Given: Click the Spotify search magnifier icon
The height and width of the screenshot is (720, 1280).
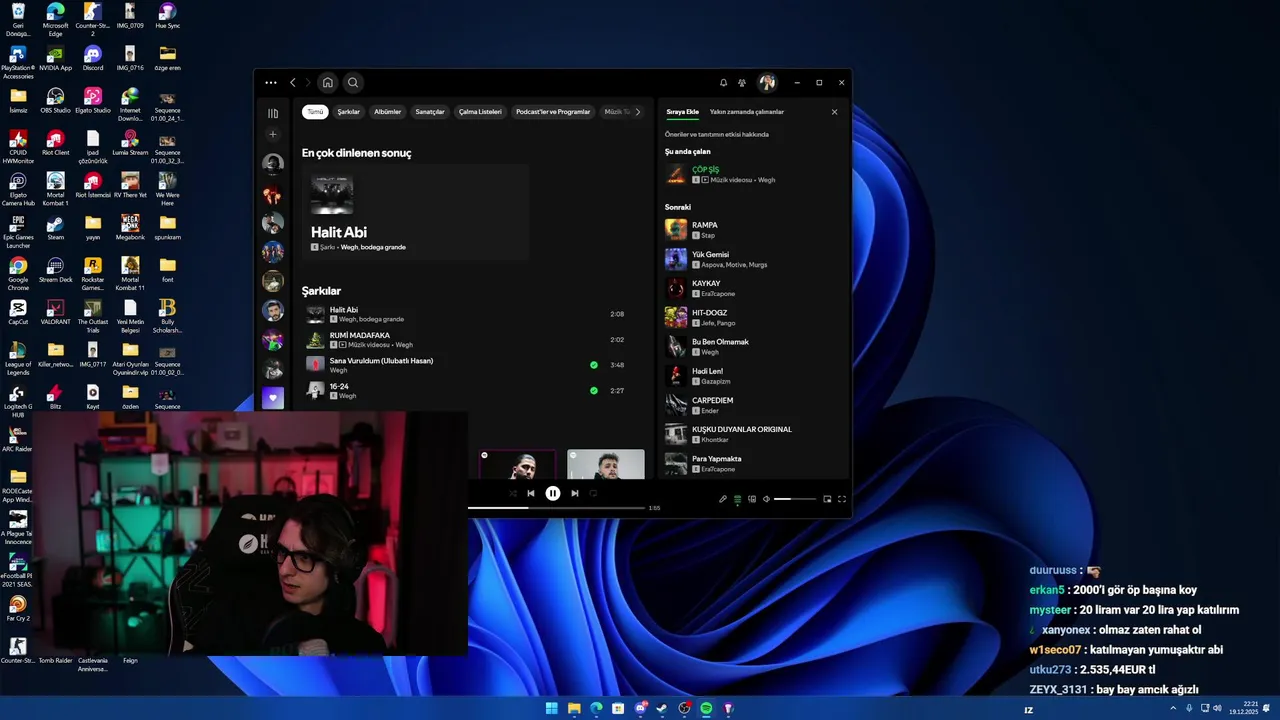Looking at the screenshot, I should coord(352,83).
